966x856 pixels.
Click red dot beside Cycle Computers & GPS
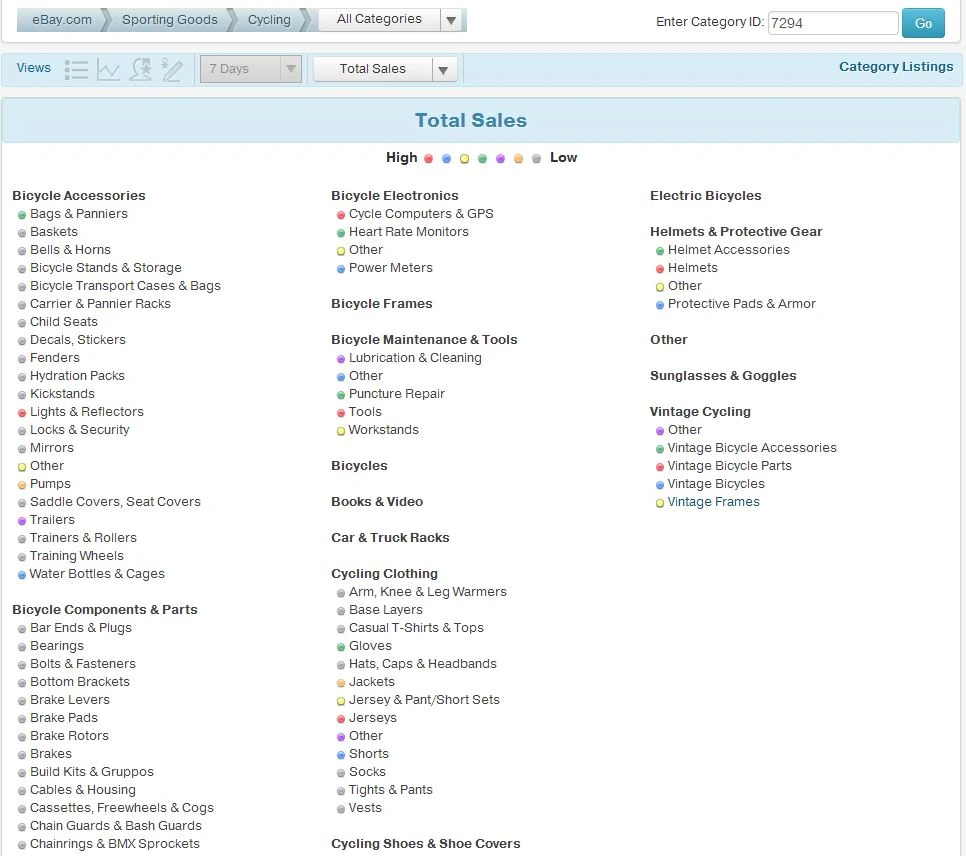coord(341,215)
